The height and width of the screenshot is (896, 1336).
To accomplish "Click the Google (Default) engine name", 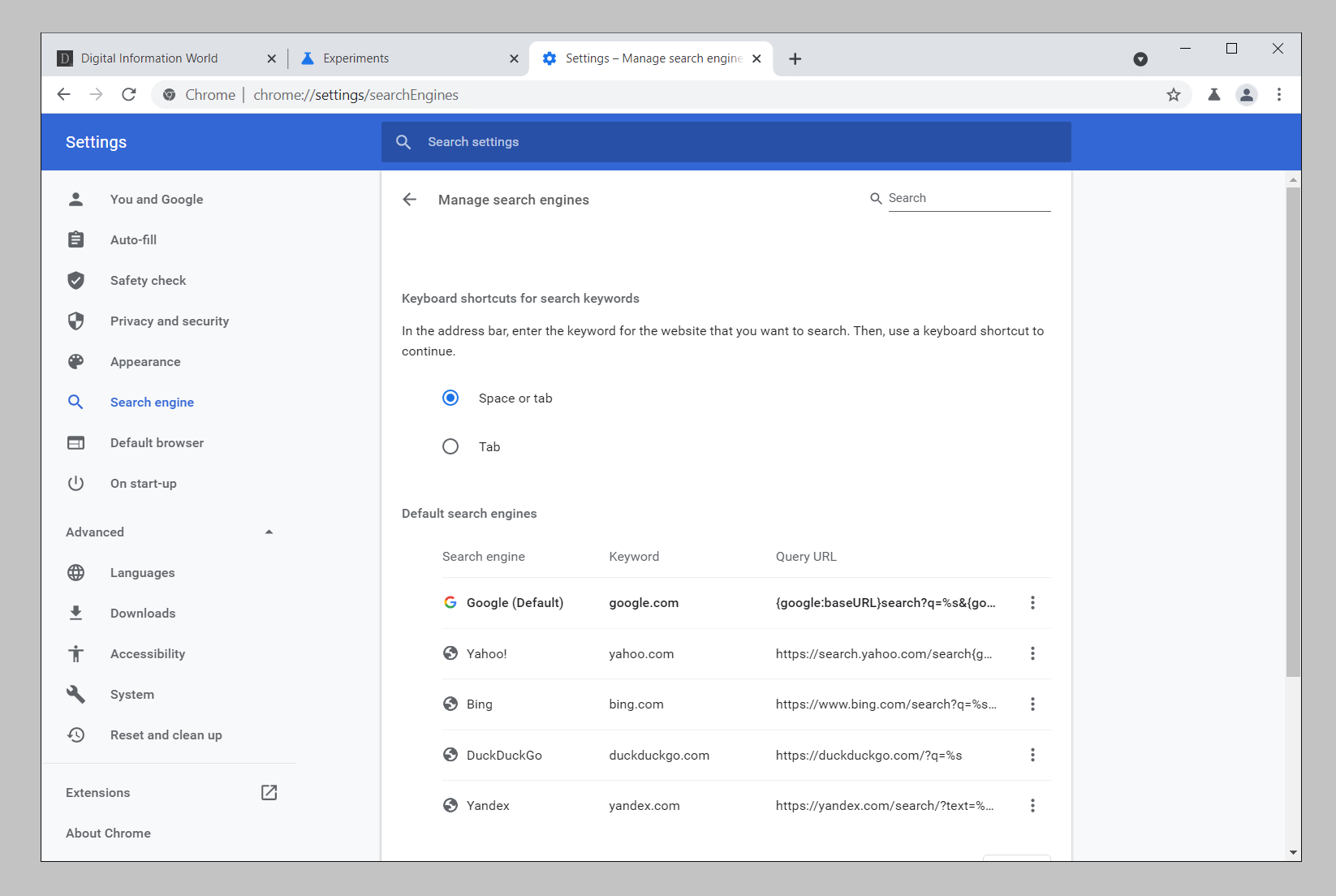I will pyautogui.click(x=515, y=603).
